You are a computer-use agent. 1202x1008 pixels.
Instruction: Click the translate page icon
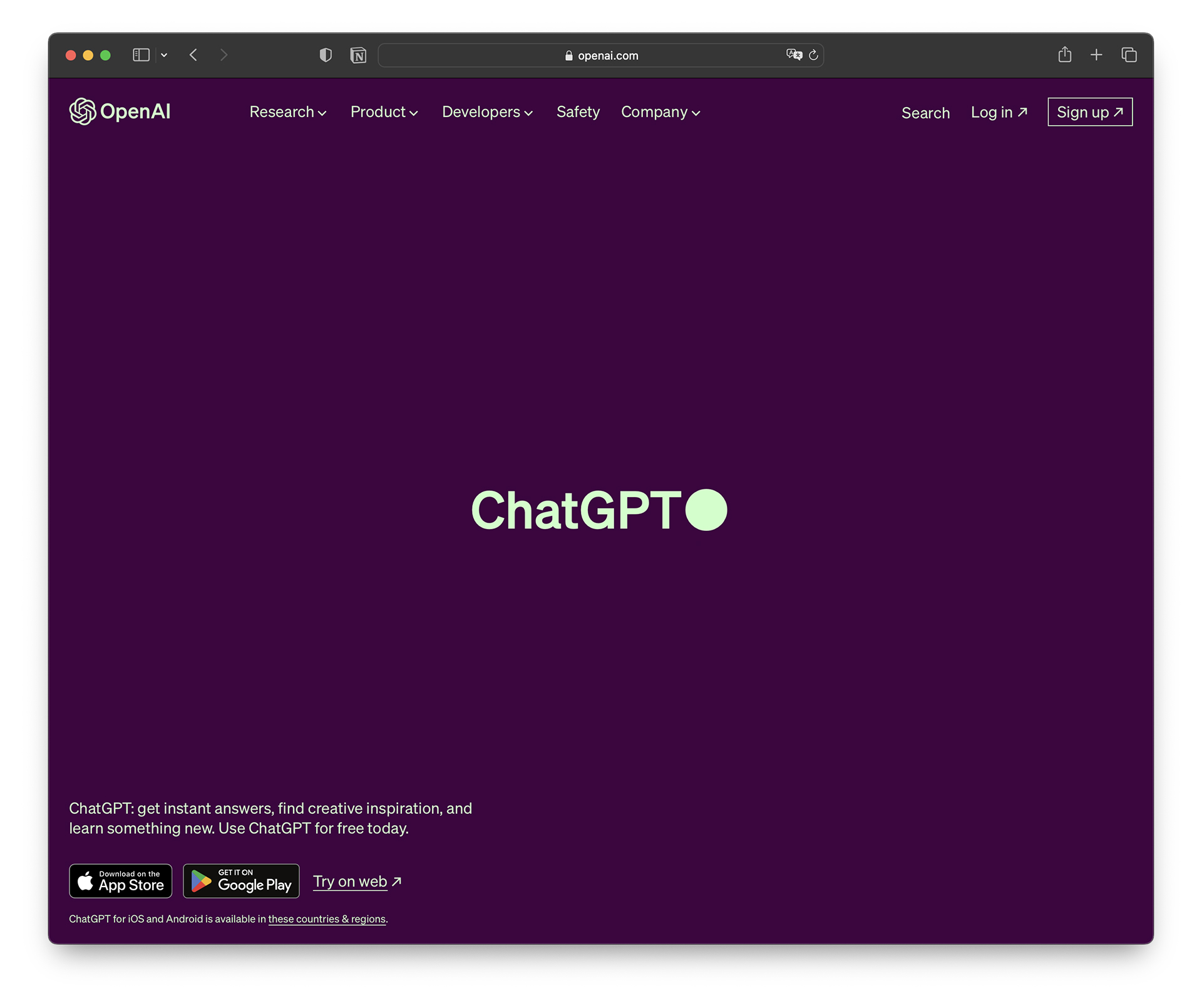[x=794, y=55]
